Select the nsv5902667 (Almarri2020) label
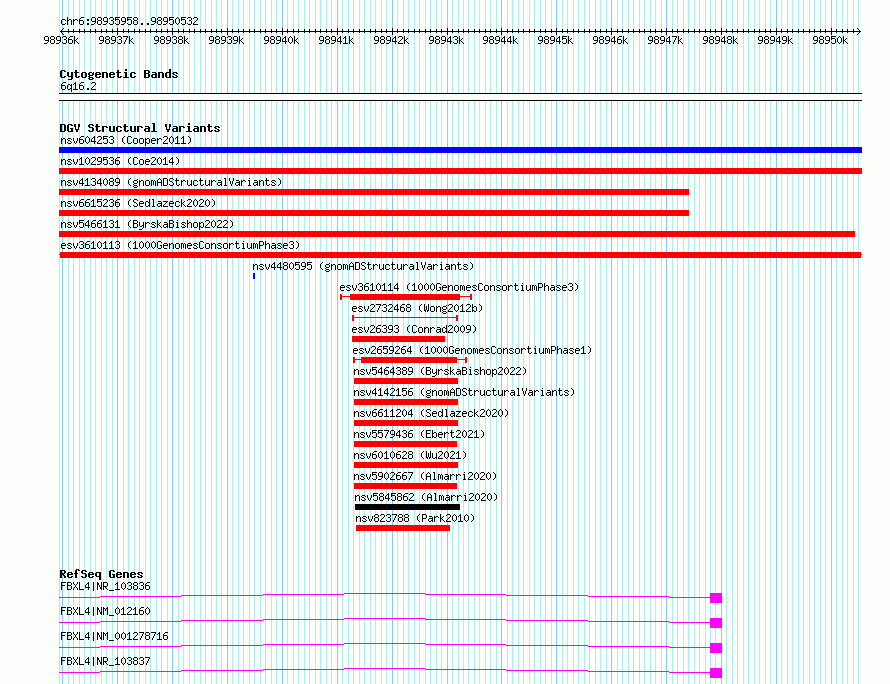The image size is (890, 684). coord(425,476)
